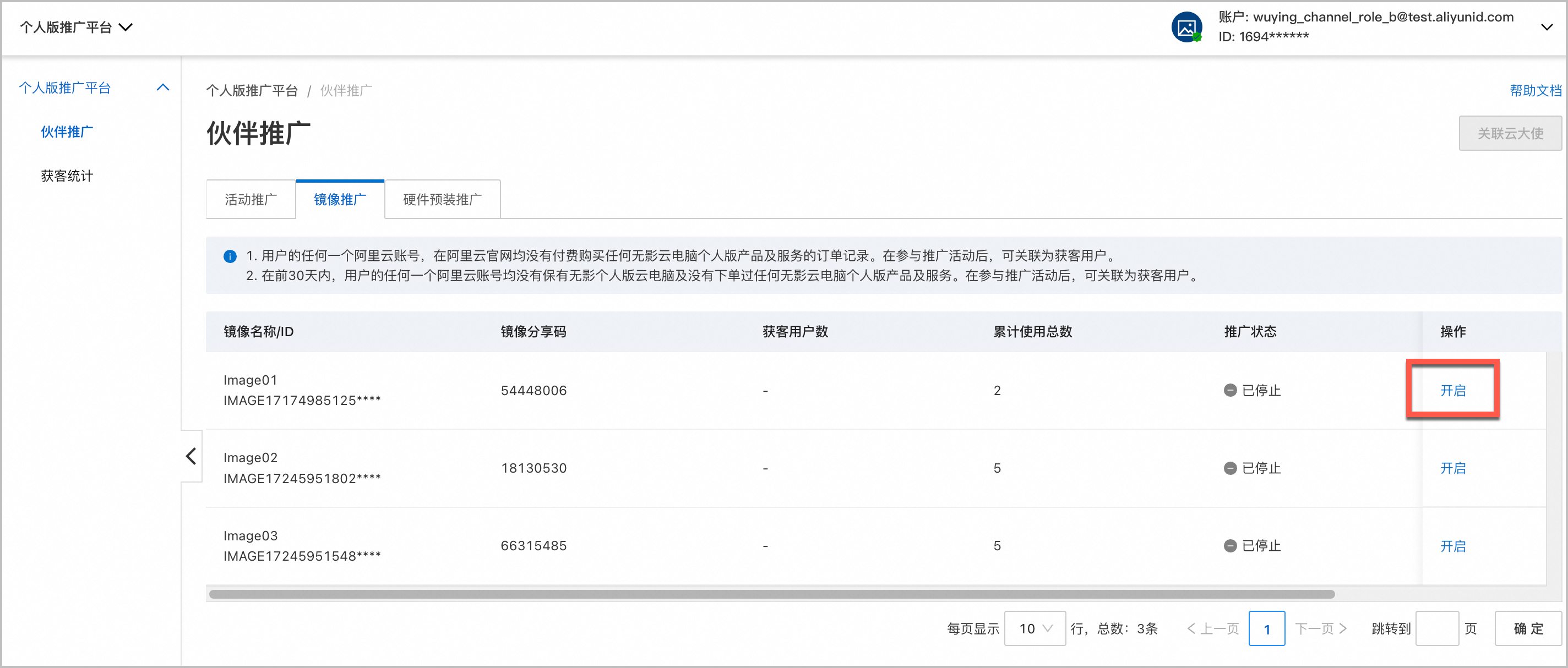This screenshot has width=1568, height=668.
Task: Enable promotion with 开启 for Image01
Action: click(1453, 391)
